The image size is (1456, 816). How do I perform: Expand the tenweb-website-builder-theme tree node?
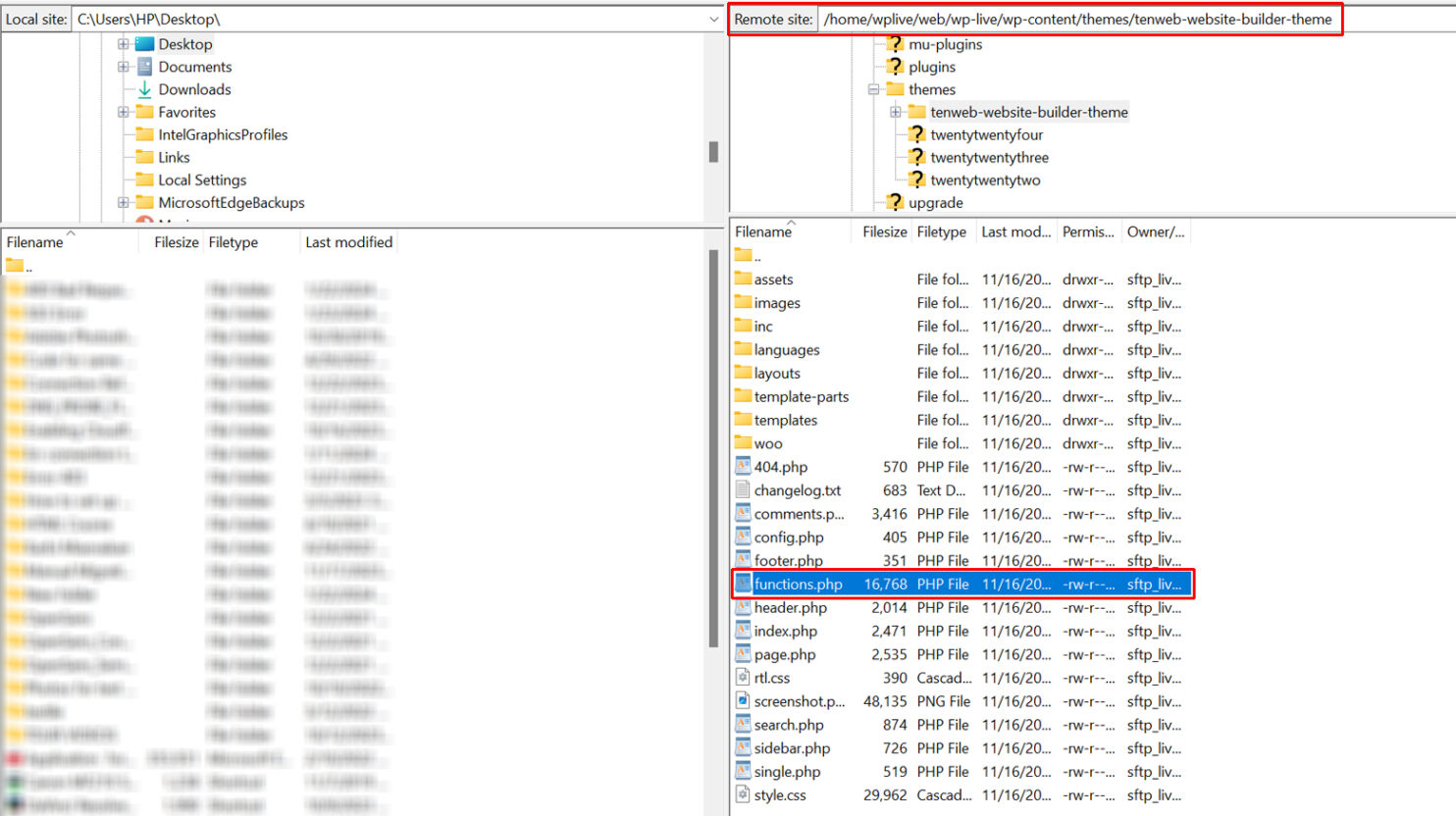pos(895,112)
